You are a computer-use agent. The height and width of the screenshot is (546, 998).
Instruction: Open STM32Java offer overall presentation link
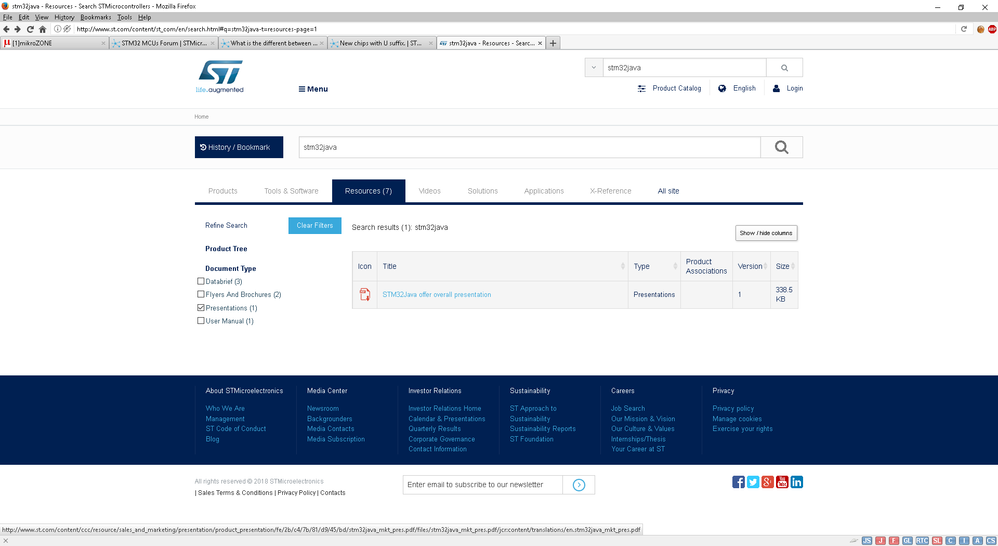pyautogui.click(x=437, y=295)
